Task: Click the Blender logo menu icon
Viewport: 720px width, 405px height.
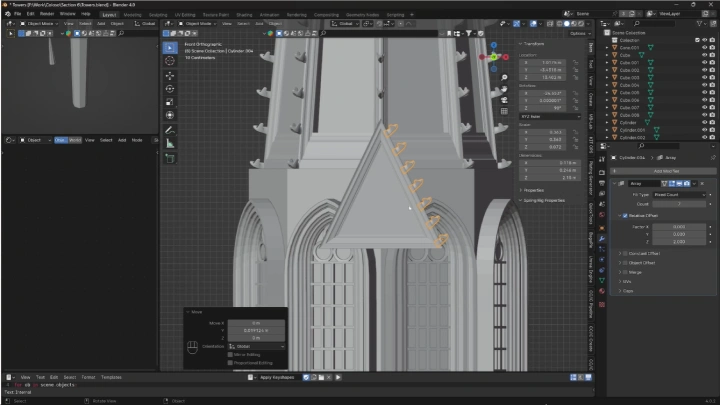Action: pos(8,14)
